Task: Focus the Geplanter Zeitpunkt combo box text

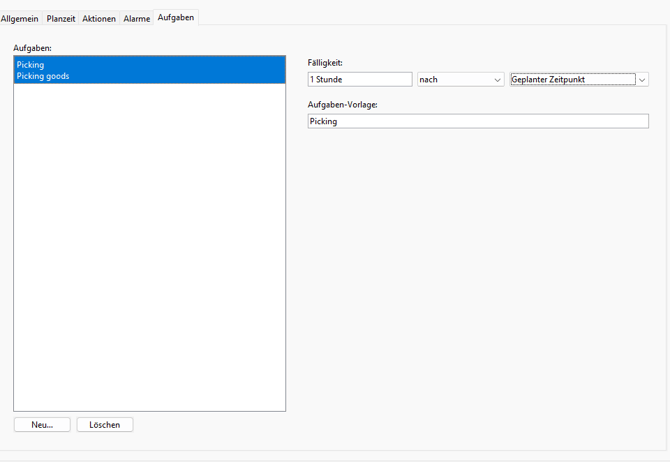Action: click(x=571, y=80)
